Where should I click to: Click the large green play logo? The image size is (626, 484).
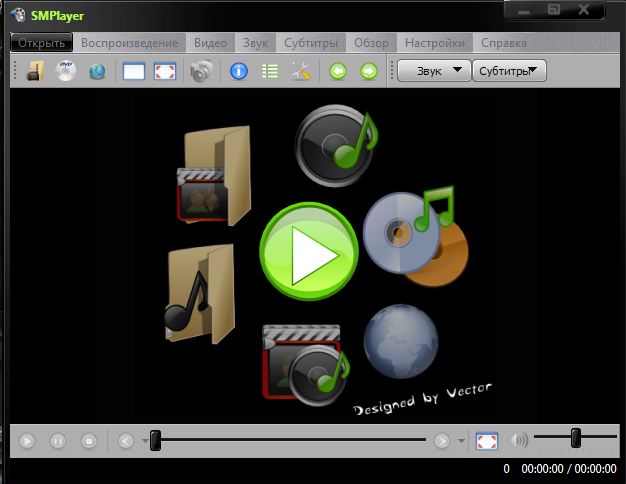point(309,252)
